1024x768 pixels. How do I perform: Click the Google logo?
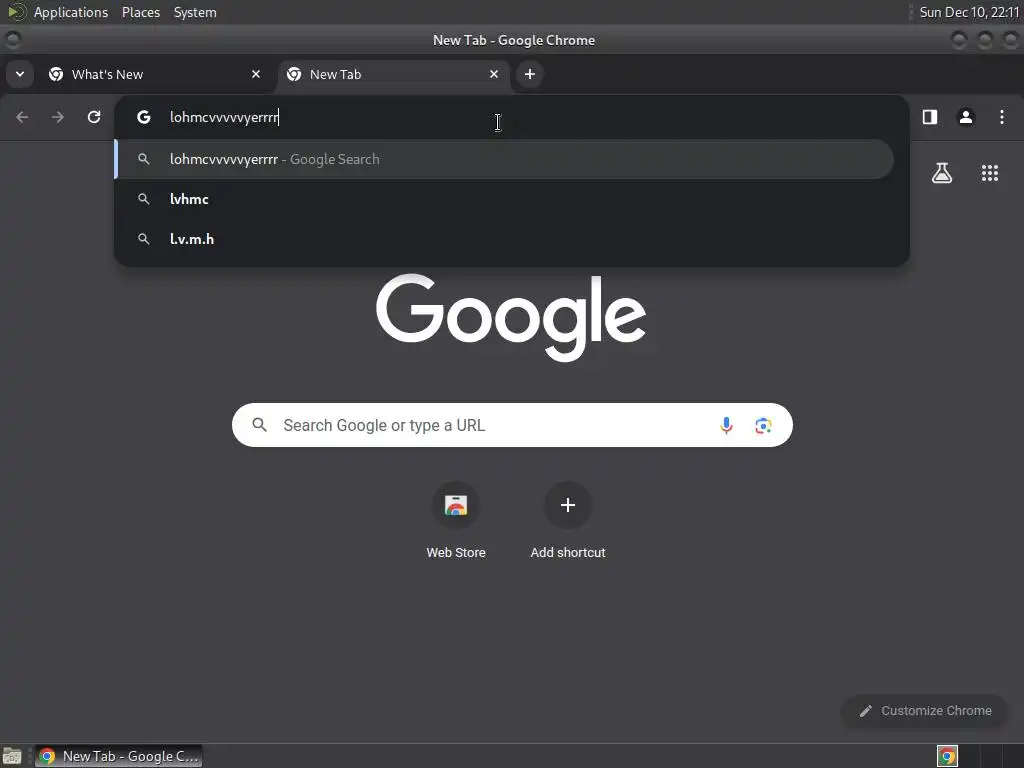pyautogui.click(x=511, y=317)
